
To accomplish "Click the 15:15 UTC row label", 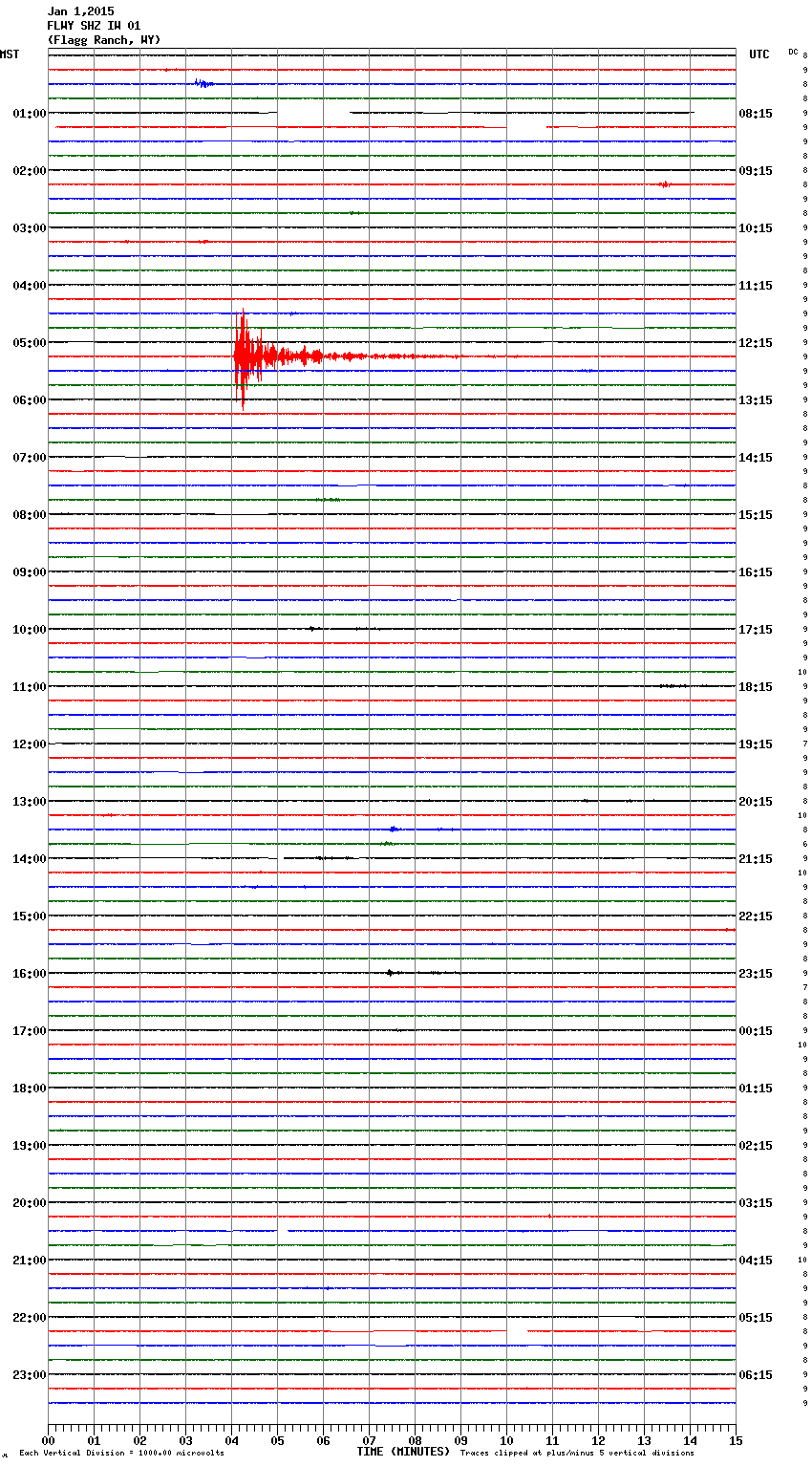I will (756, 515).
